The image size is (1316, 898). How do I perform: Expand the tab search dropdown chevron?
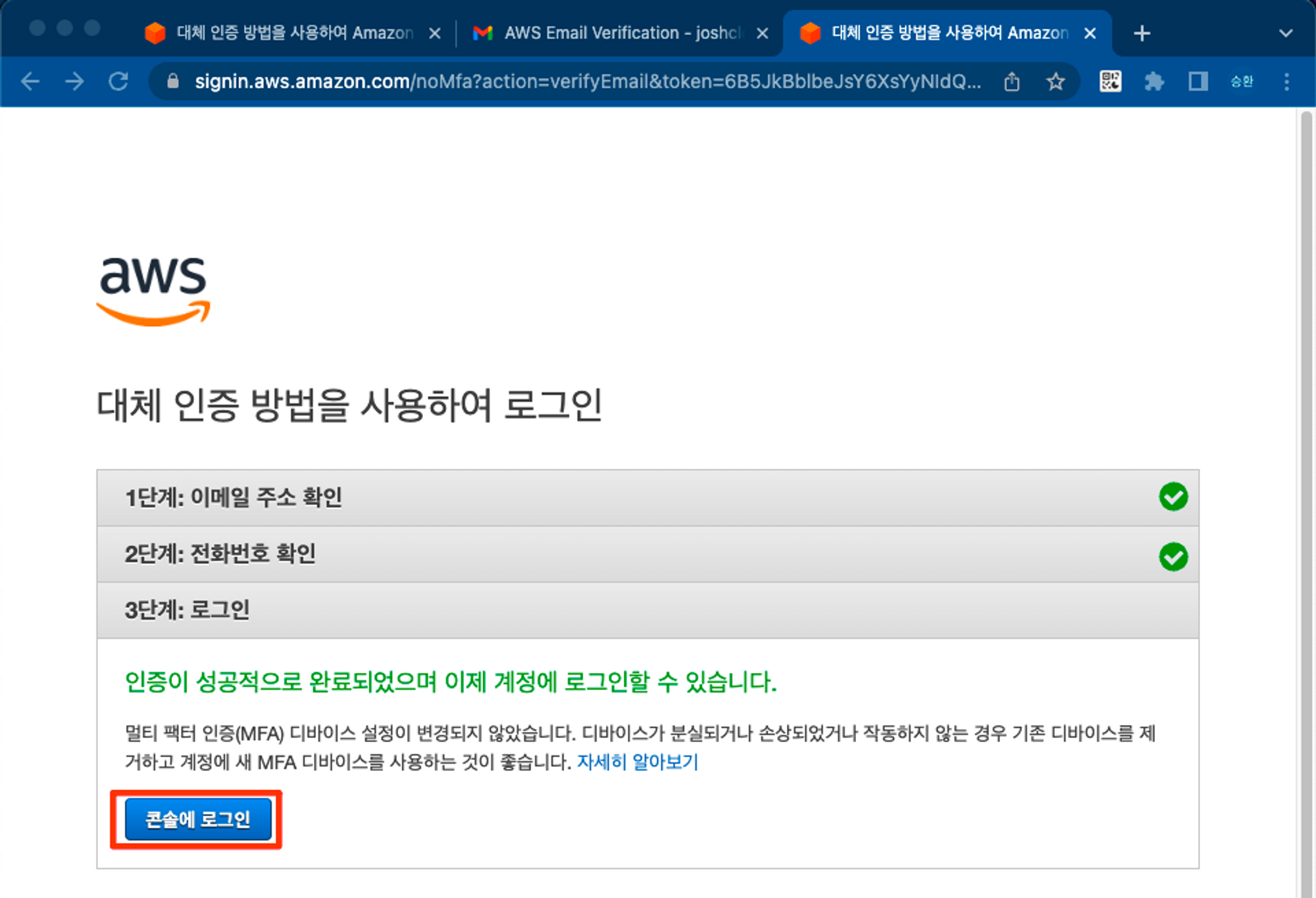[x=1285, y=33]
